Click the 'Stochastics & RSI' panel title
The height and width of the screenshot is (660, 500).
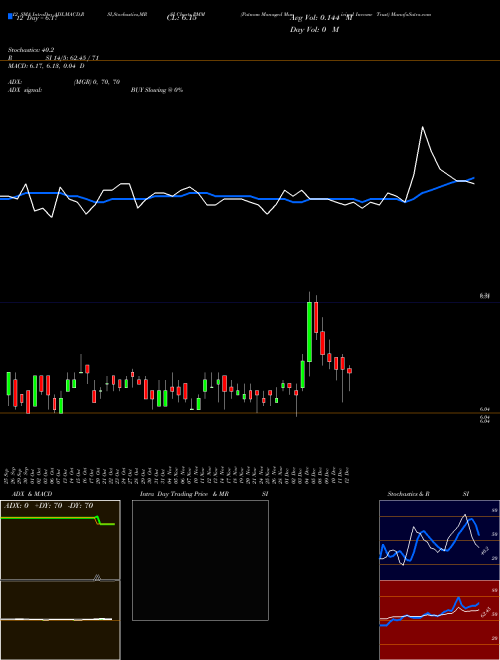tap(428, 494)
